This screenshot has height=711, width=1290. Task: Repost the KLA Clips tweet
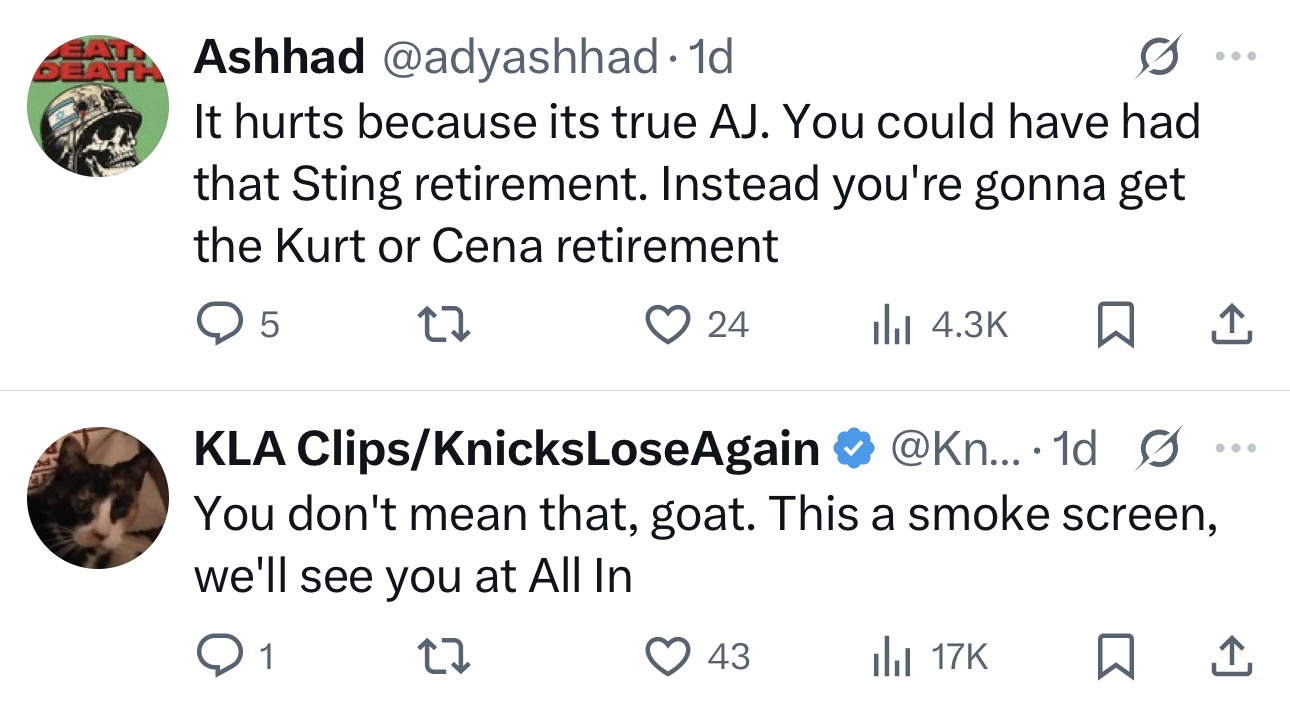[443, 656]
